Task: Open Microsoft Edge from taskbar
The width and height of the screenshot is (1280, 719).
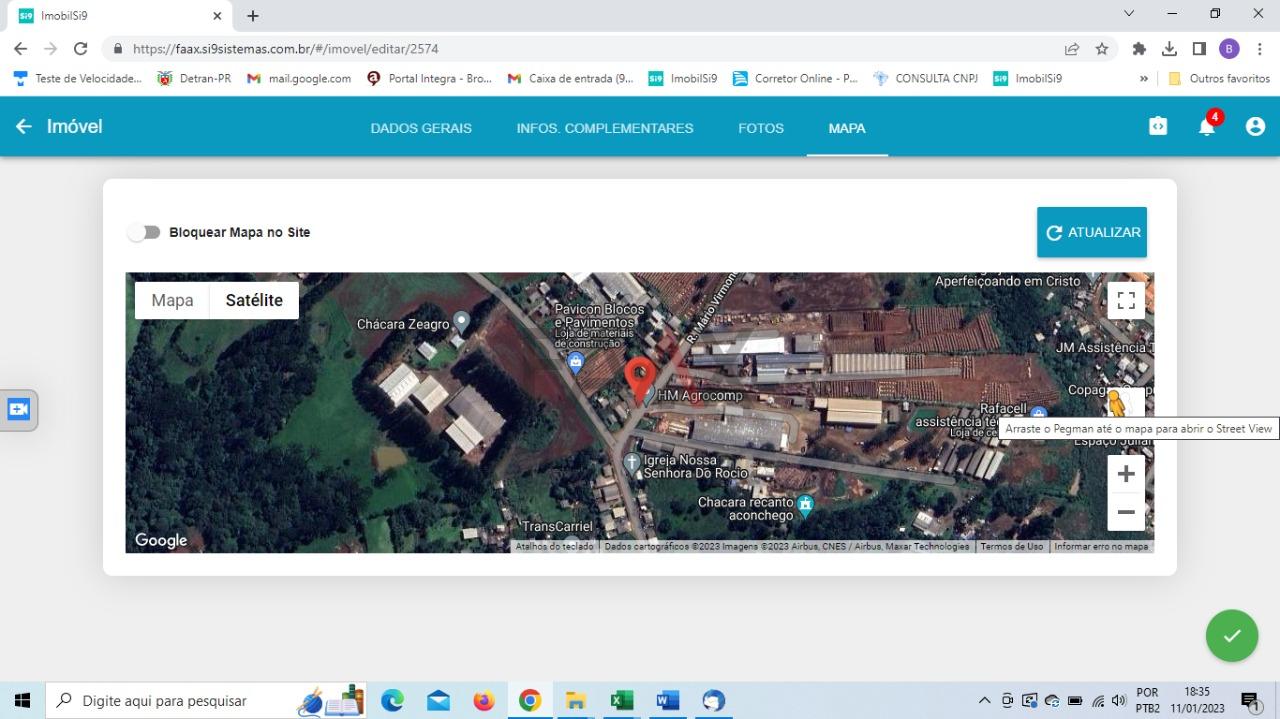Action: pyautogui.click(x=392, y=700)
